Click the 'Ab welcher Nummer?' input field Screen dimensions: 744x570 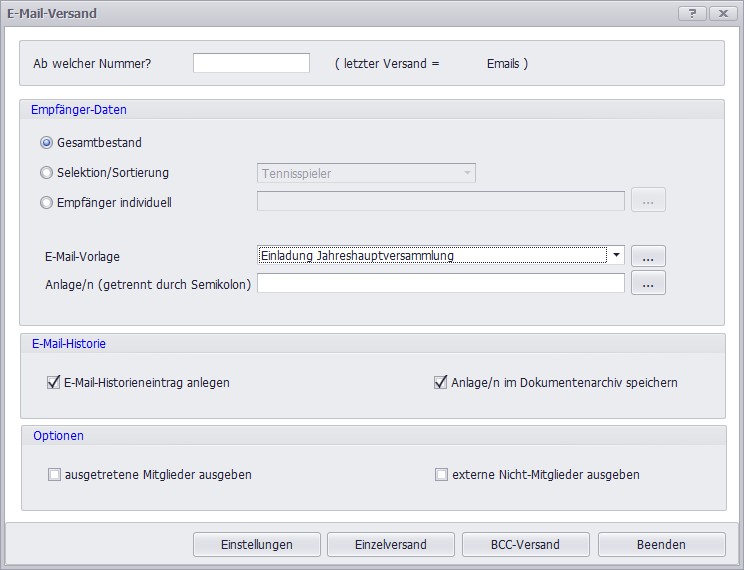[251, 63]
